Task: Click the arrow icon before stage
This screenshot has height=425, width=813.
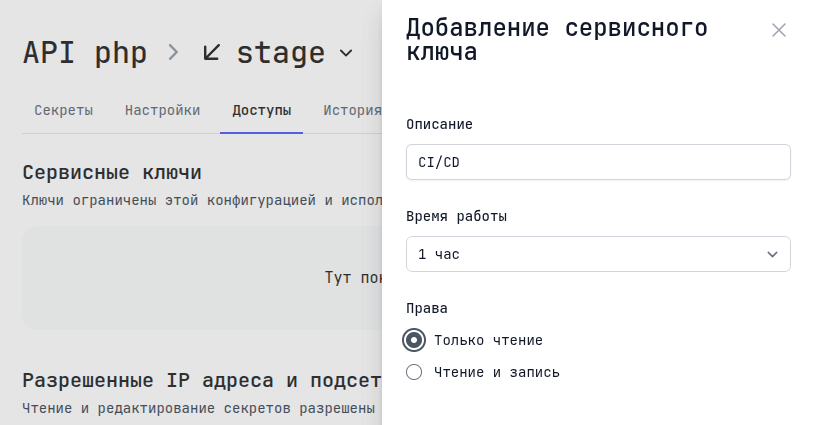Action: click(x=212, y=52)
